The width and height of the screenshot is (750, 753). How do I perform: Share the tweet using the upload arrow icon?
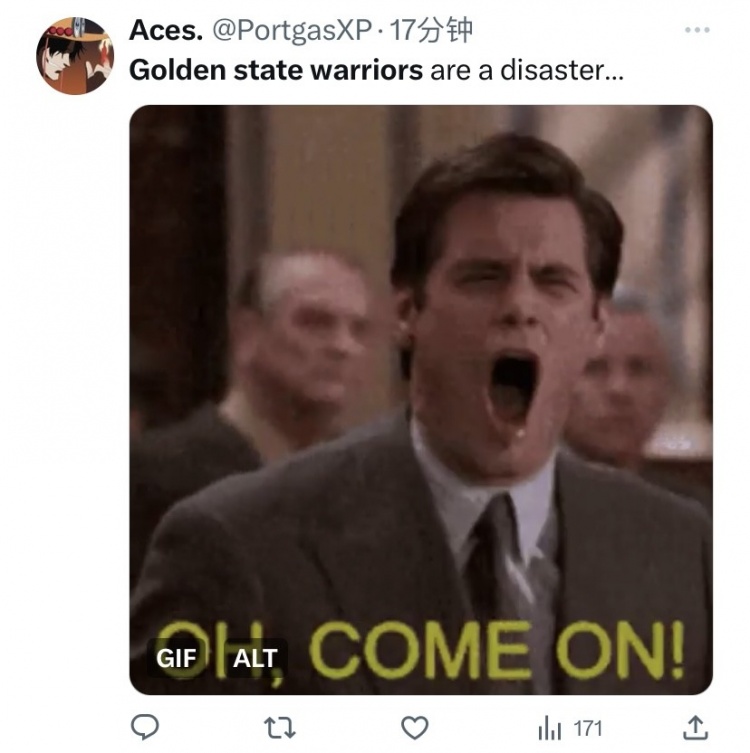pyautogui.click(x=695, y=728)
